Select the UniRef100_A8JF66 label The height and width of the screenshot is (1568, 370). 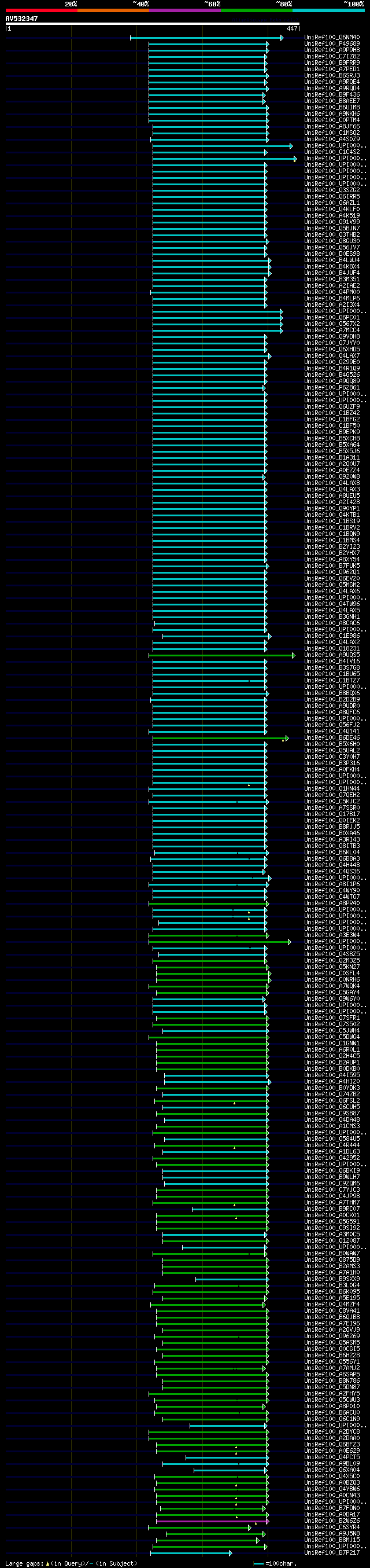[332, 127]
